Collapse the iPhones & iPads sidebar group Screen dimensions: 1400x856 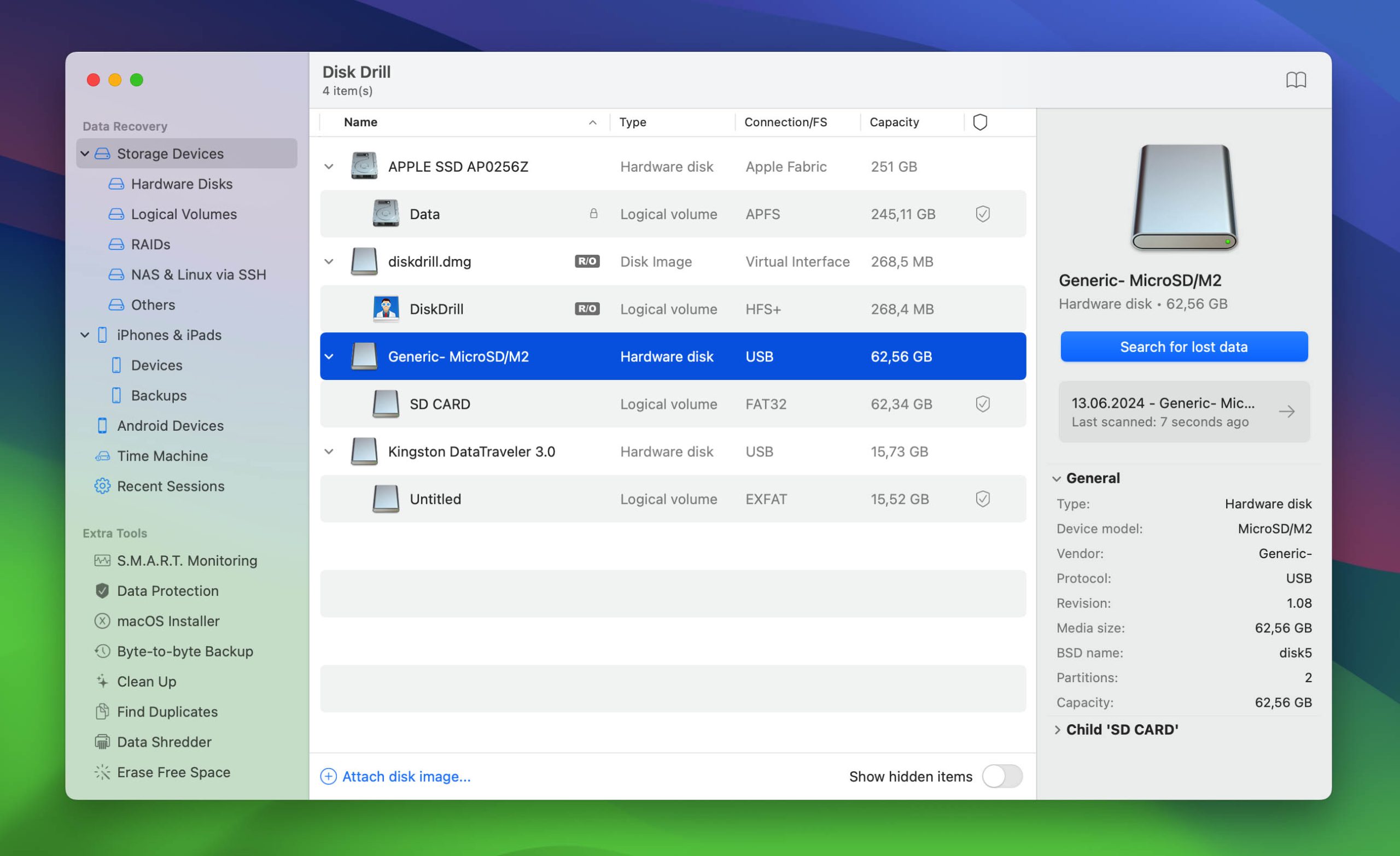(x=85, y=335)
